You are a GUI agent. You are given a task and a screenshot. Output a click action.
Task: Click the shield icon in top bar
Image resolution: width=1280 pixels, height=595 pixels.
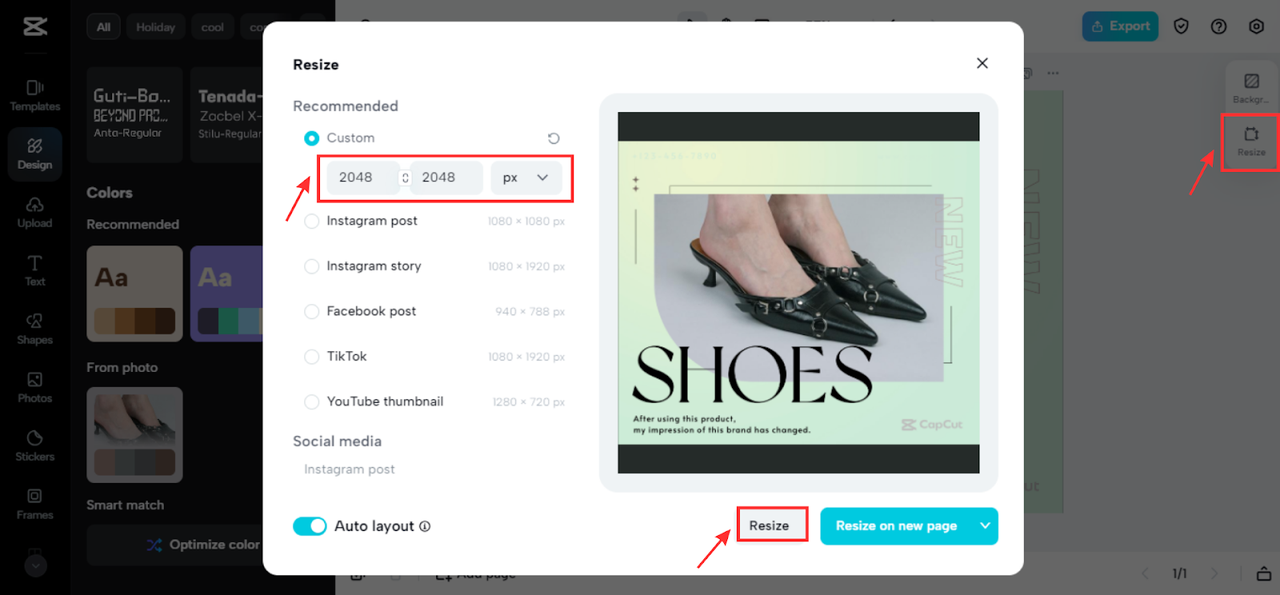pos(1181,26)
